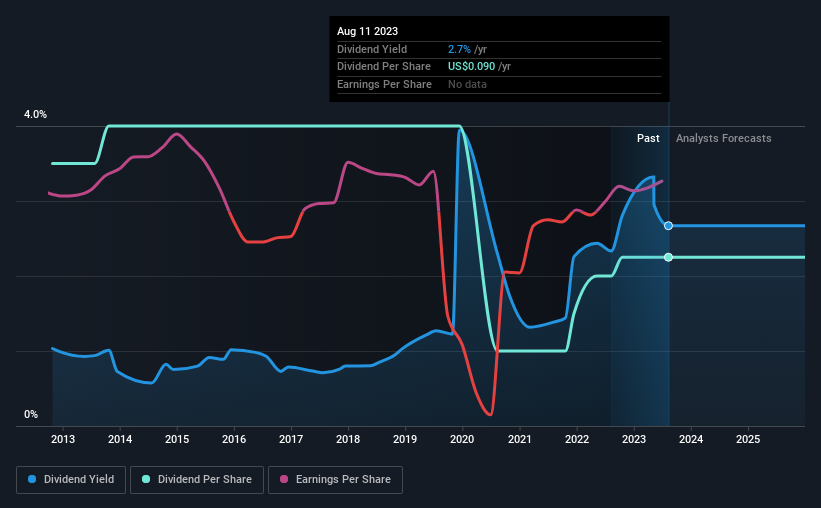Select the Past section label
Viewport: 821px width, 508px height.
[x=648, y=138]
